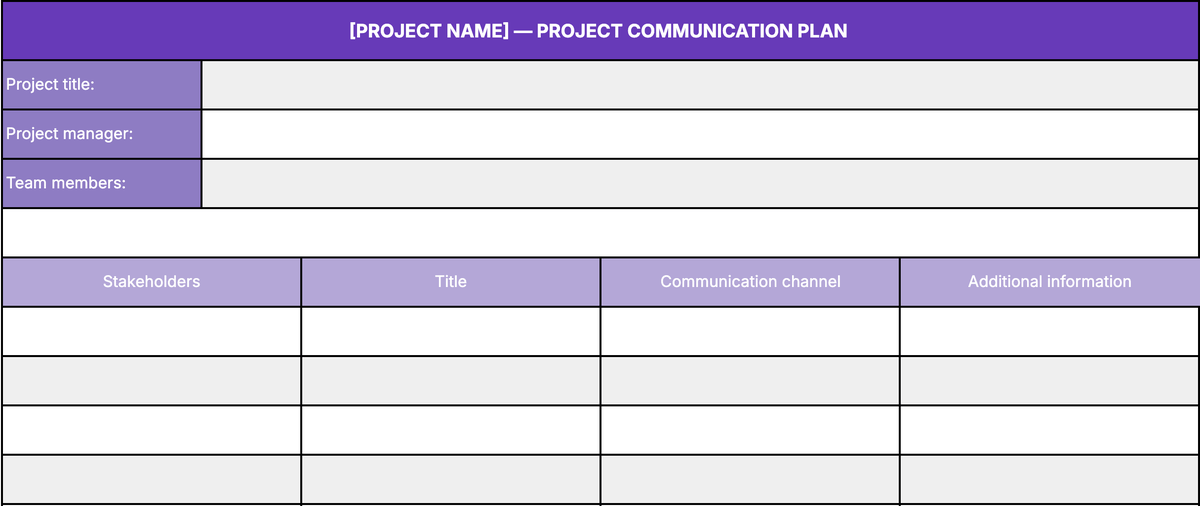This screenshot has width=1200, height=506.
Task: Select the Project title label cell
Action: click(101, 85)
